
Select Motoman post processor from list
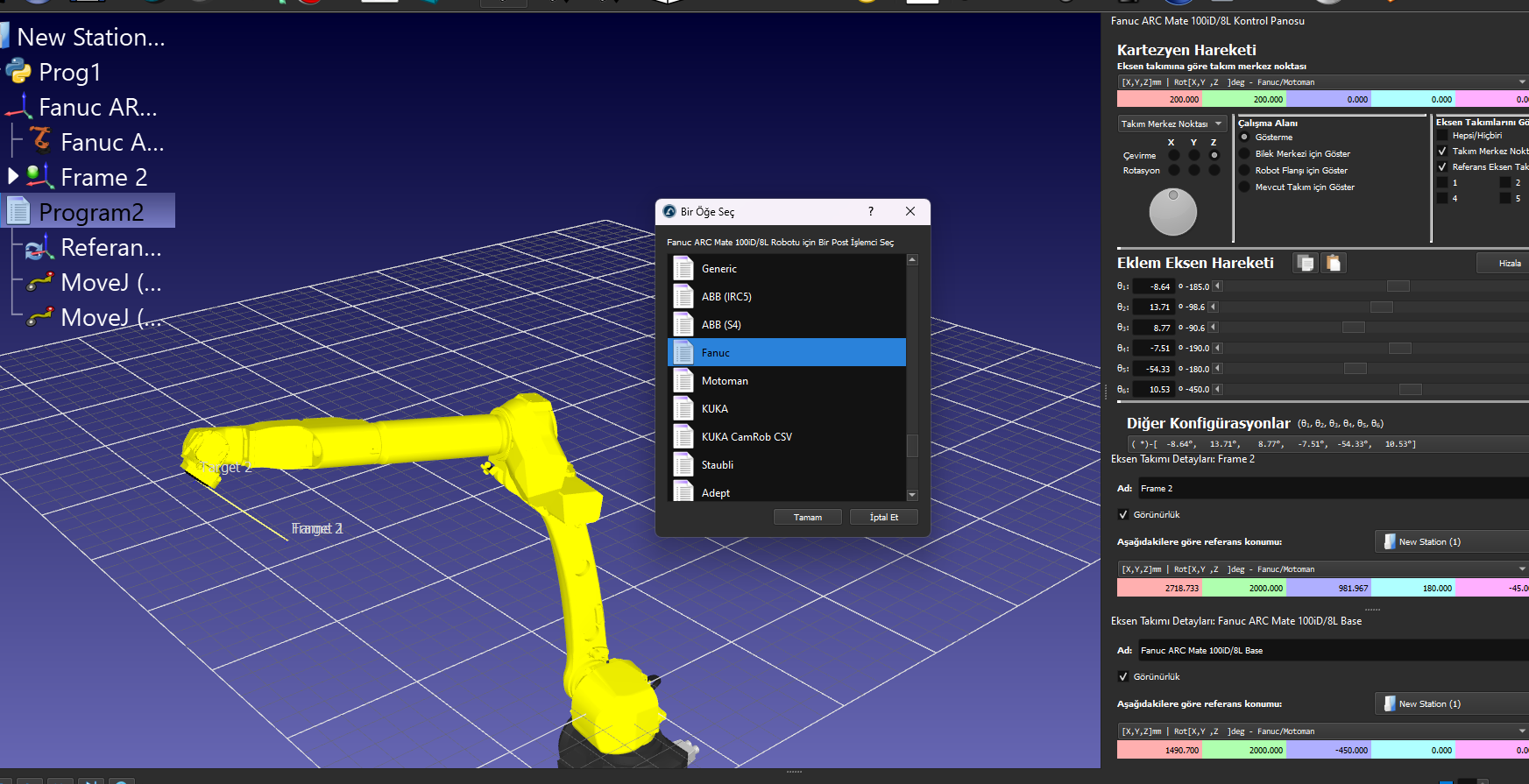click(725, 381)
